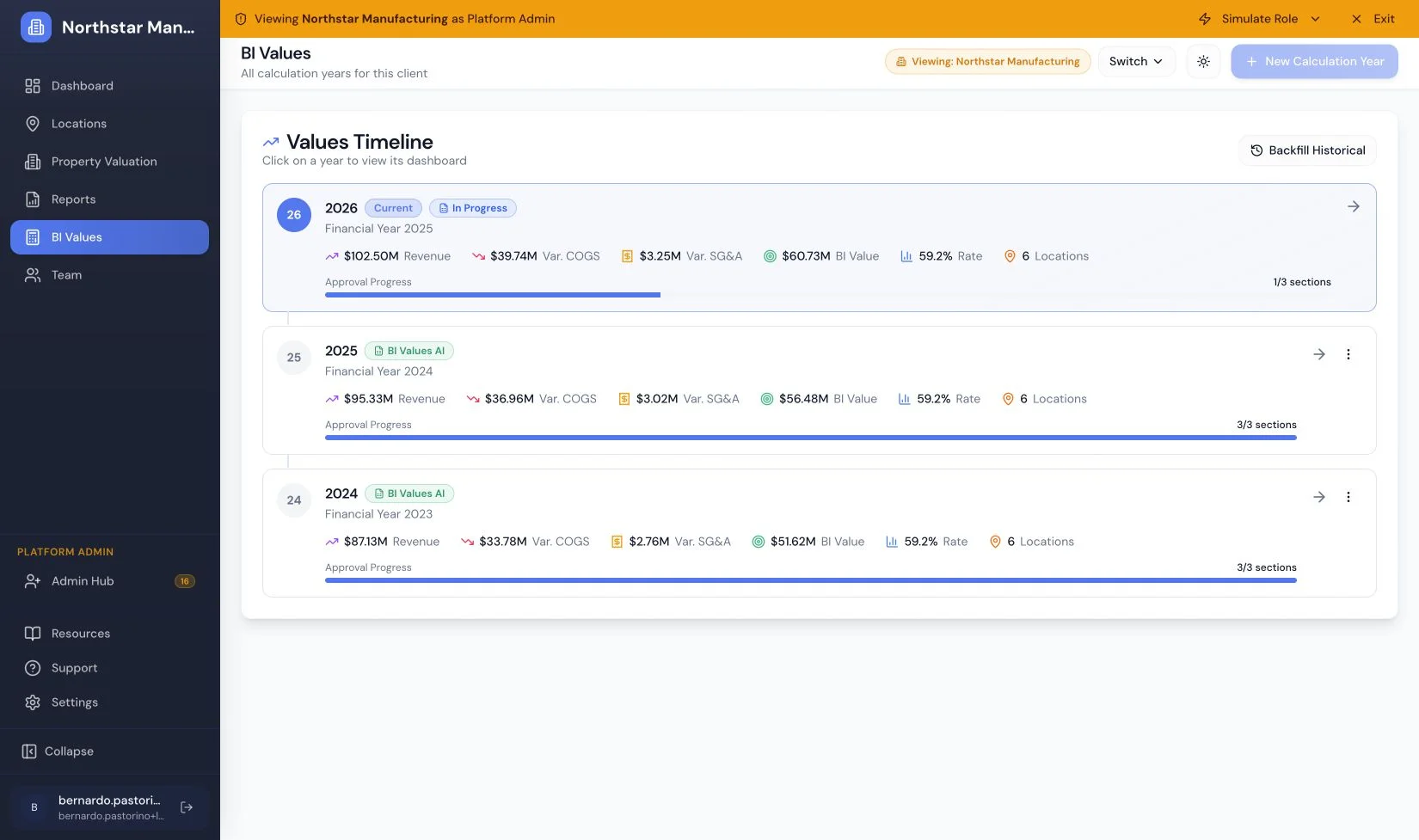Click the $60.73M BI Value in 2026
The width and height of the screenshot is (1419, 840).
[x=821, y=256]
